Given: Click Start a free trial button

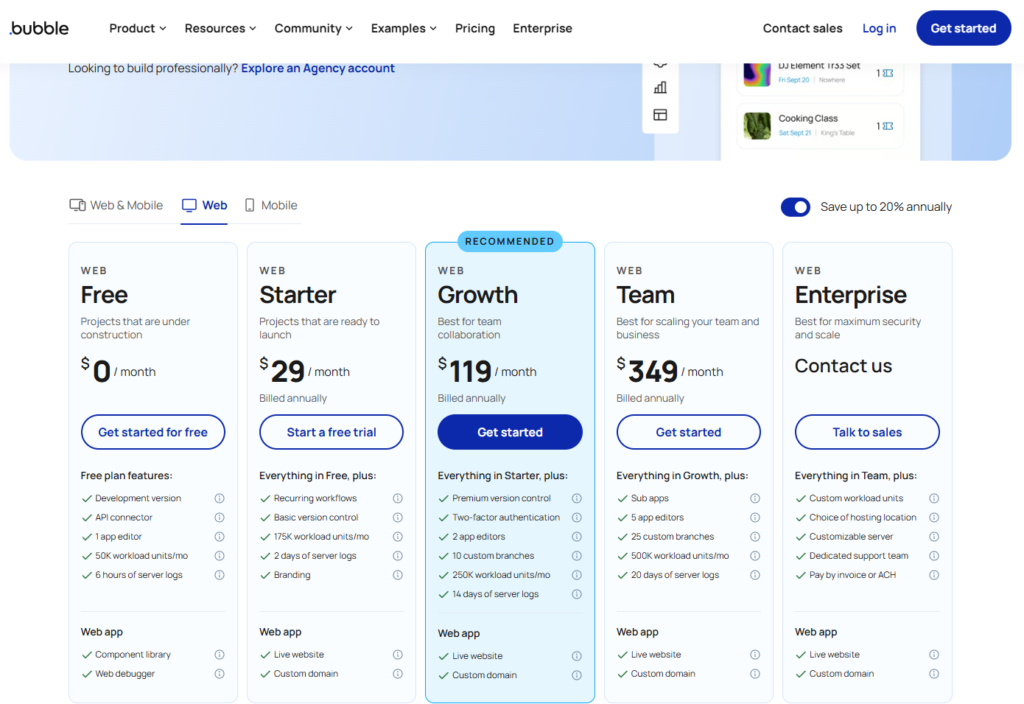Looking at the screenshot, I should click(331, 432).
